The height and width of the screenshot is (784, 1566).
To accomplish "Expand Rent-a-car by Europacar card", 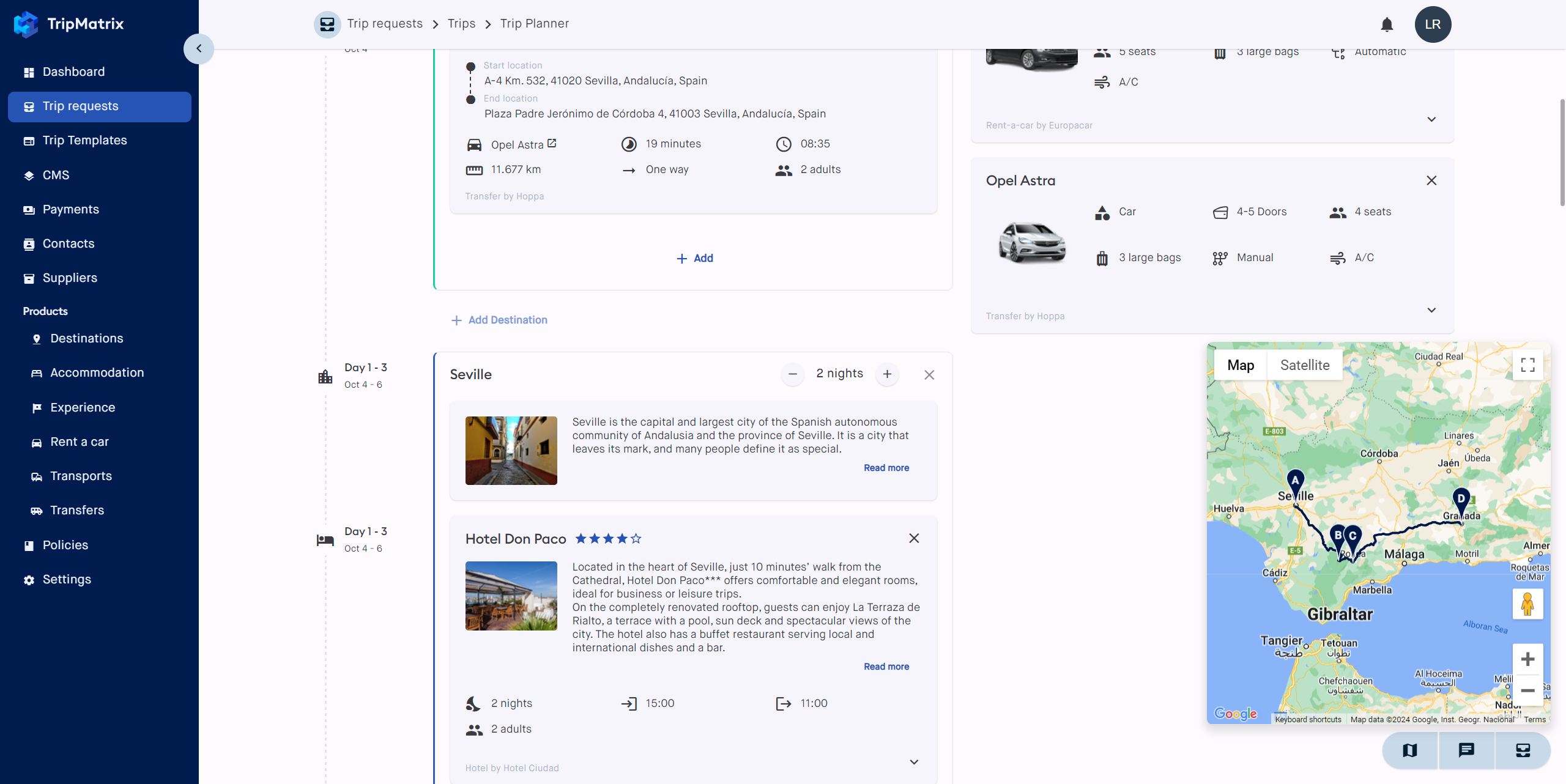I will (1431, 119).
